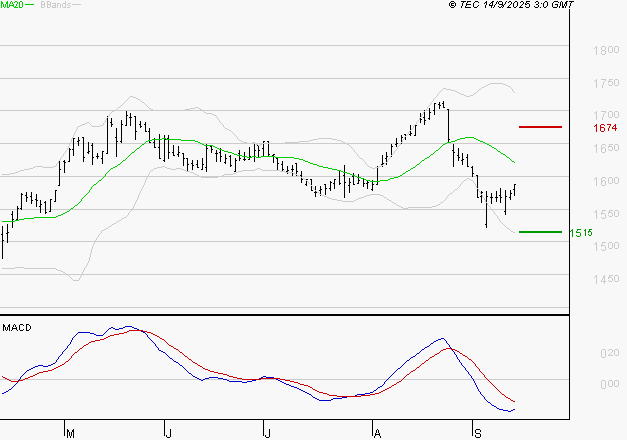Click the A month marker on time axis
The image size is (627, 440).
click(377, 434)
